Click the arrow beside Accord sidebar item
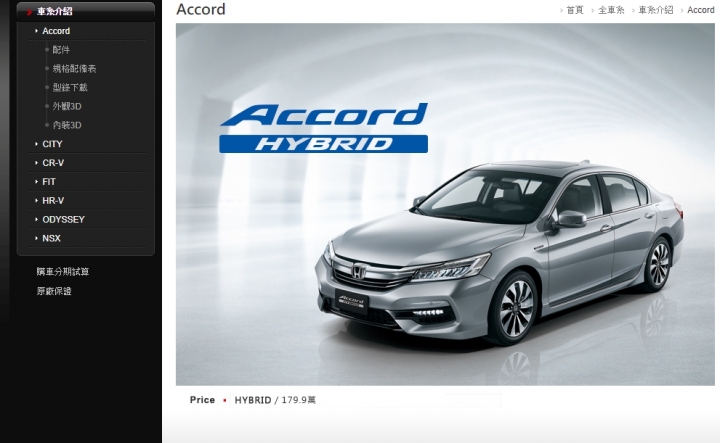This screenshot has height=443, width=720. tap(36, 31)
